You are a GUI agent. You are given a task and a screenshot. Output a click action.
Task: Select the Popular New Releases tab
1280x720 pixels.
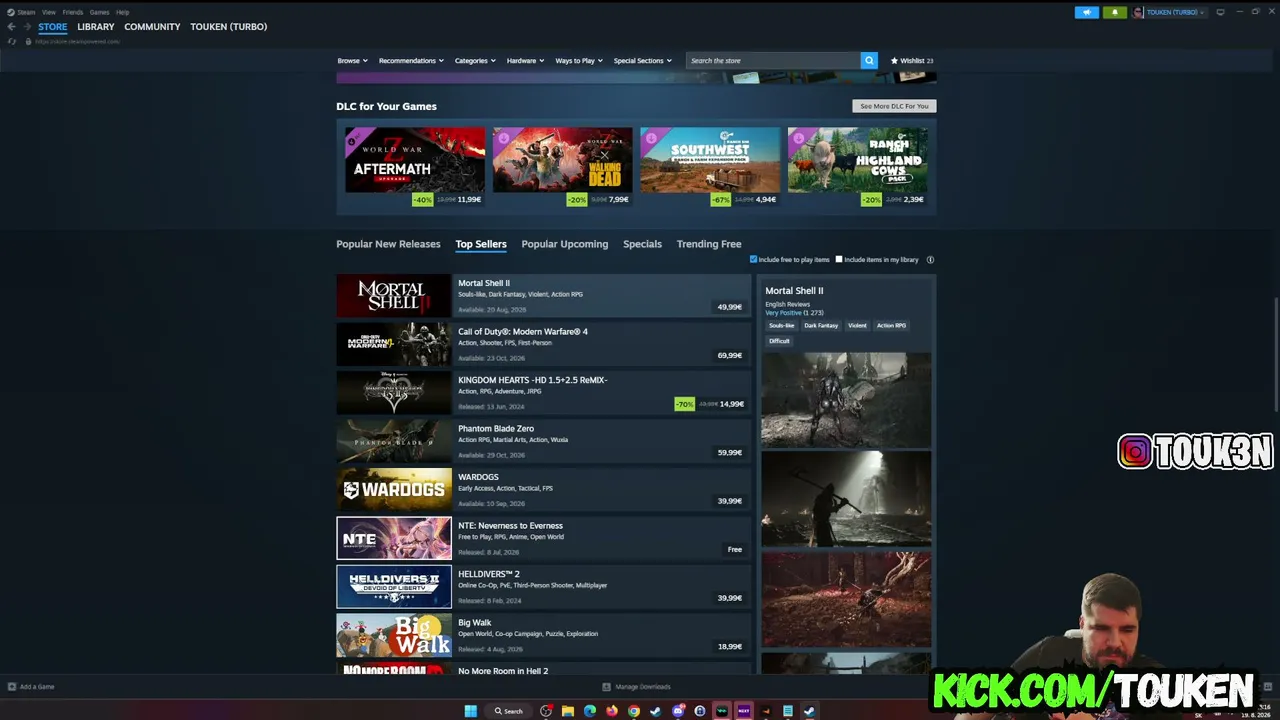(x=388, y=244)
